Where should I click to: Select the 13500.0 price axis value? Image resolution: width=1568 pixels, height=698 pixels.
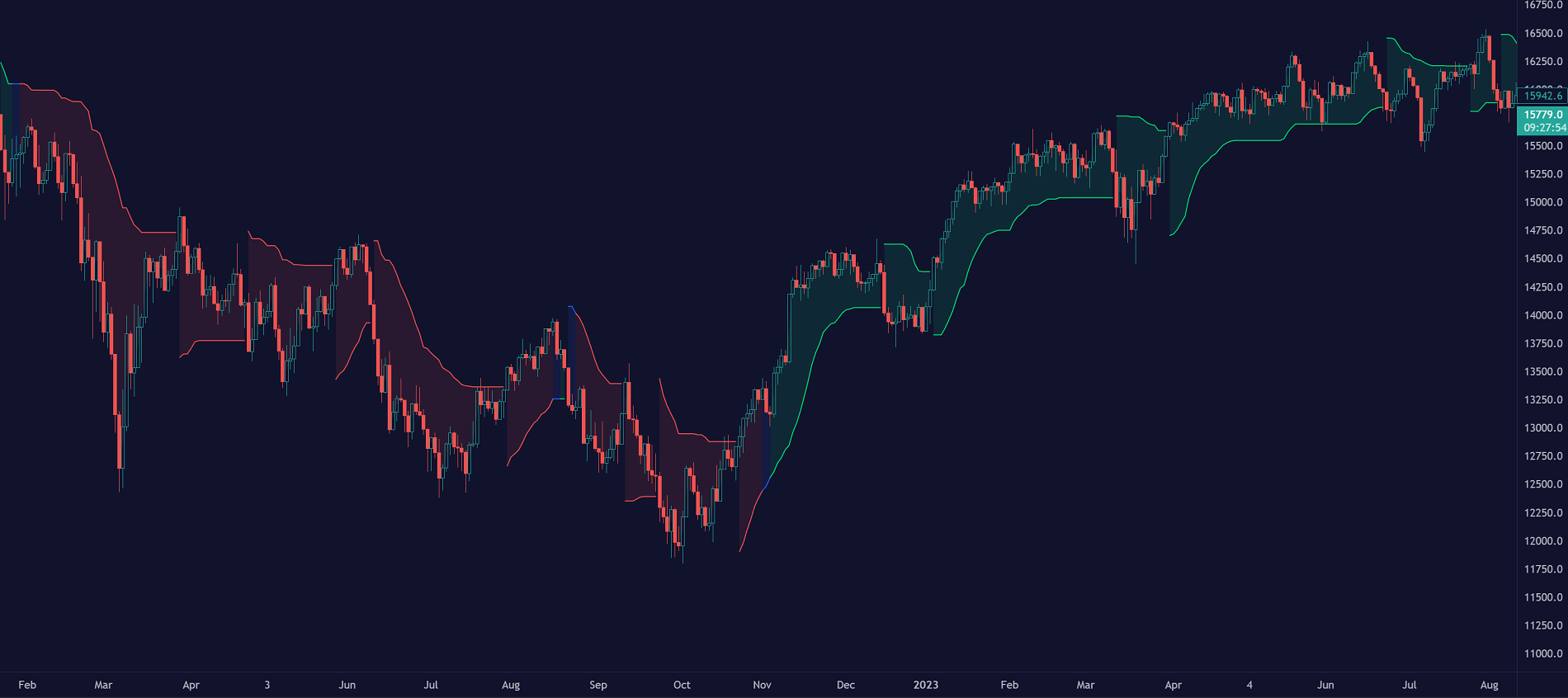click(1543, 372)
